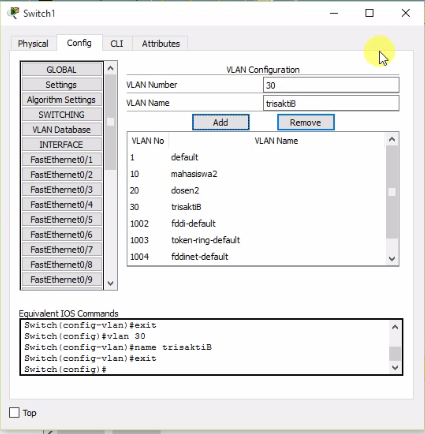Image resolution: width=425 pixels, height=434 pixels.
Task: Open the Attributes tab
Action: 161,44
